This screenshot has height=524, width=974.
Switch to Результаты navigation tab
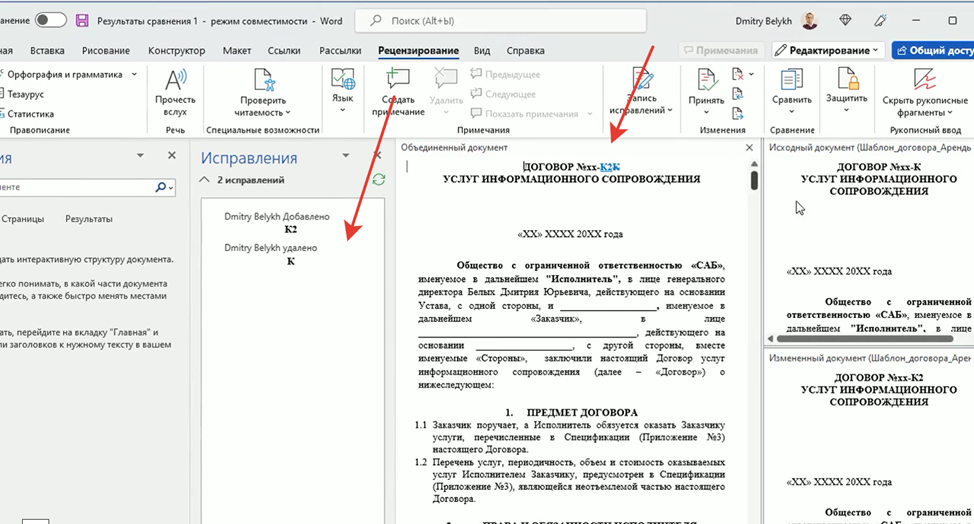point(89,219)
